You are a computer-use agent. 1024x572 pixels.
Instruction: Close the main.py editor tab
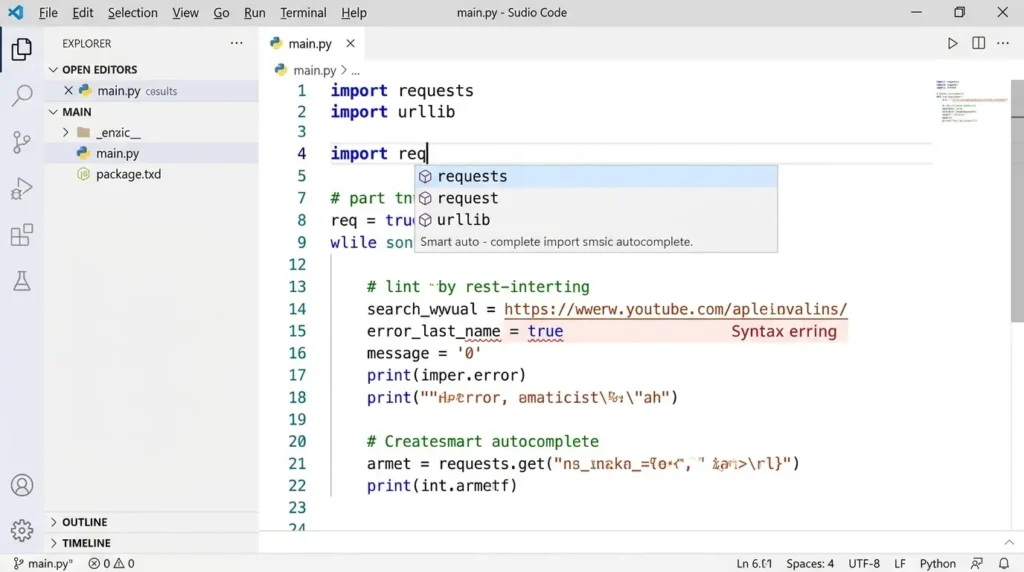pos(351,43)
